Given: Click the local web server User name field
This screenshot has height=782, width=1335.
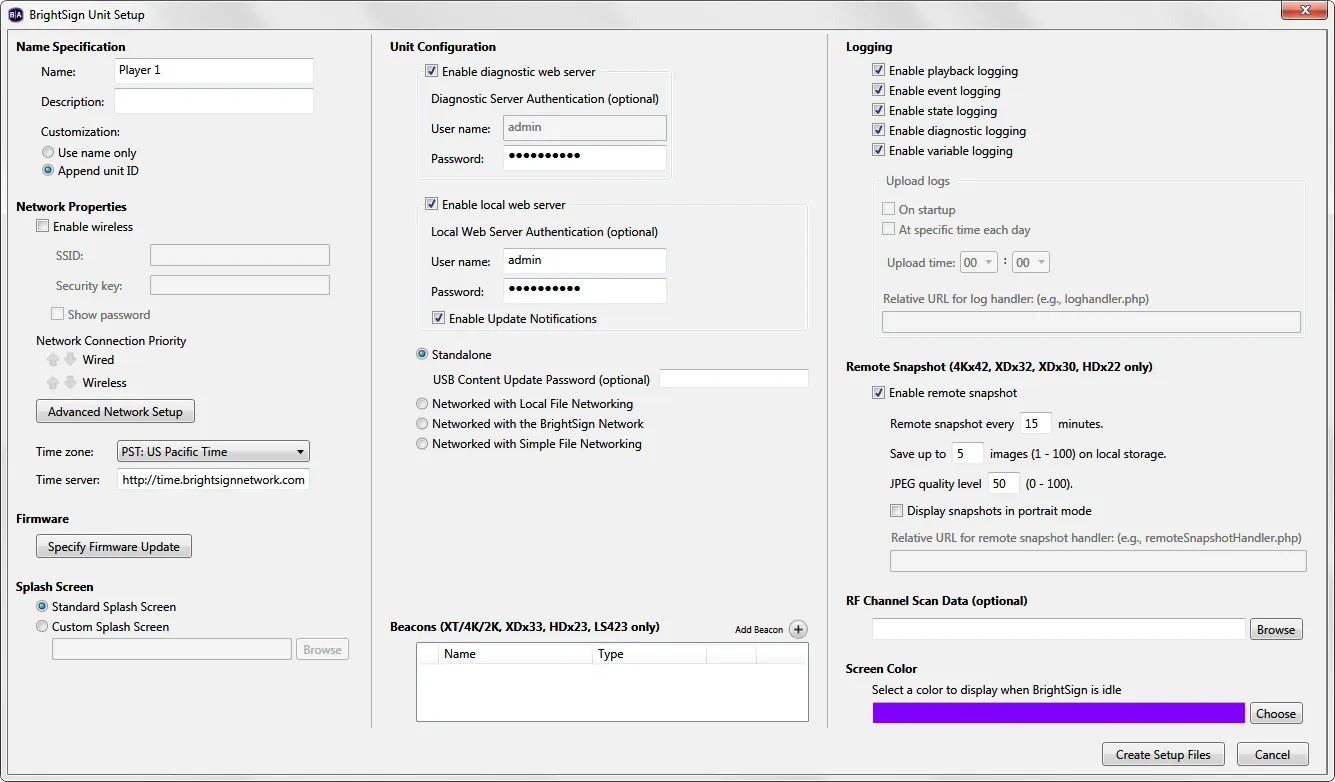Looking at the screenshot, I should click(585, 261).
